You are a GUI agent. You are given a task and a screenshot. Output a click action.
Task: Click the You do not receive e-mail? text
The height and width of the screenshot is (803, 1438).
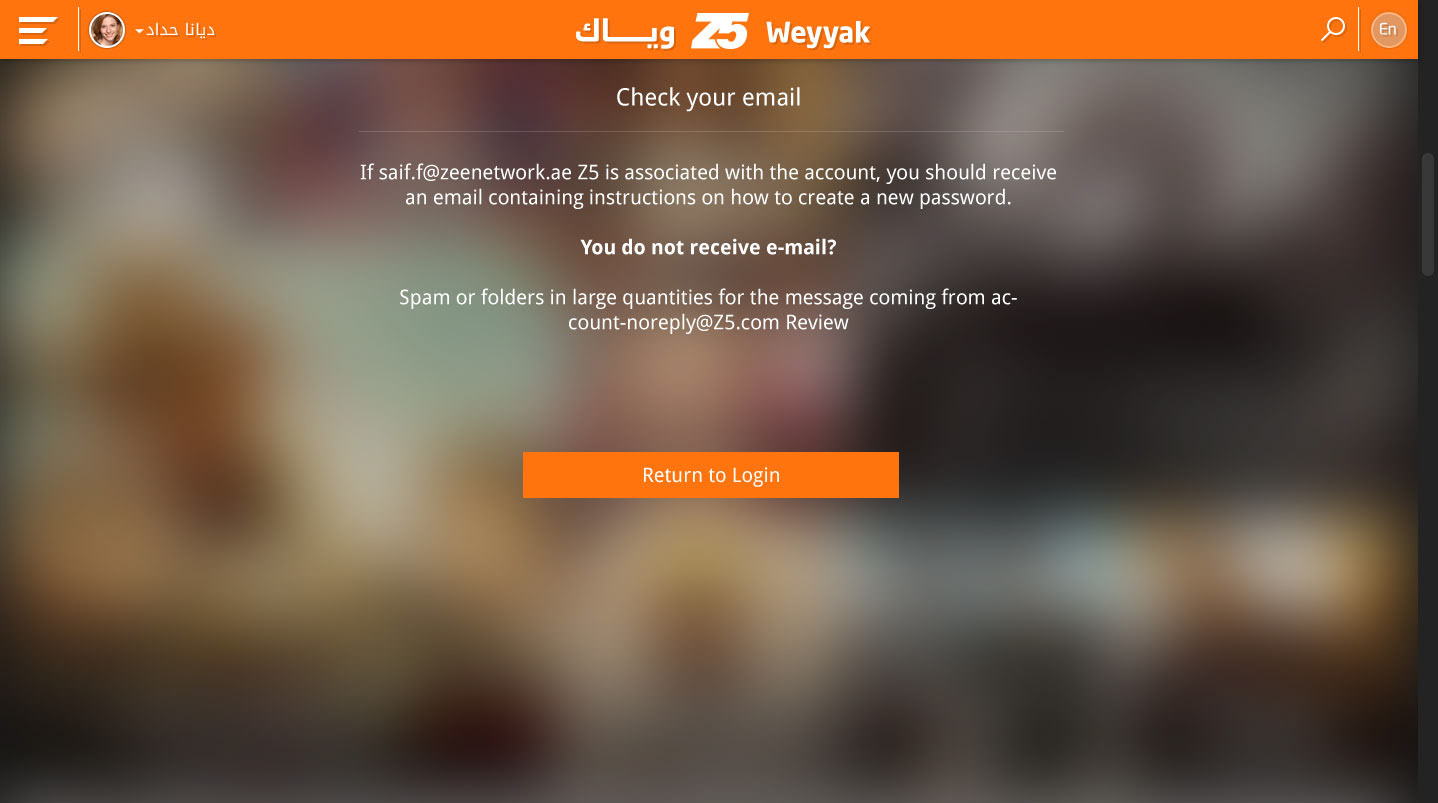click(x=709, y=247)
